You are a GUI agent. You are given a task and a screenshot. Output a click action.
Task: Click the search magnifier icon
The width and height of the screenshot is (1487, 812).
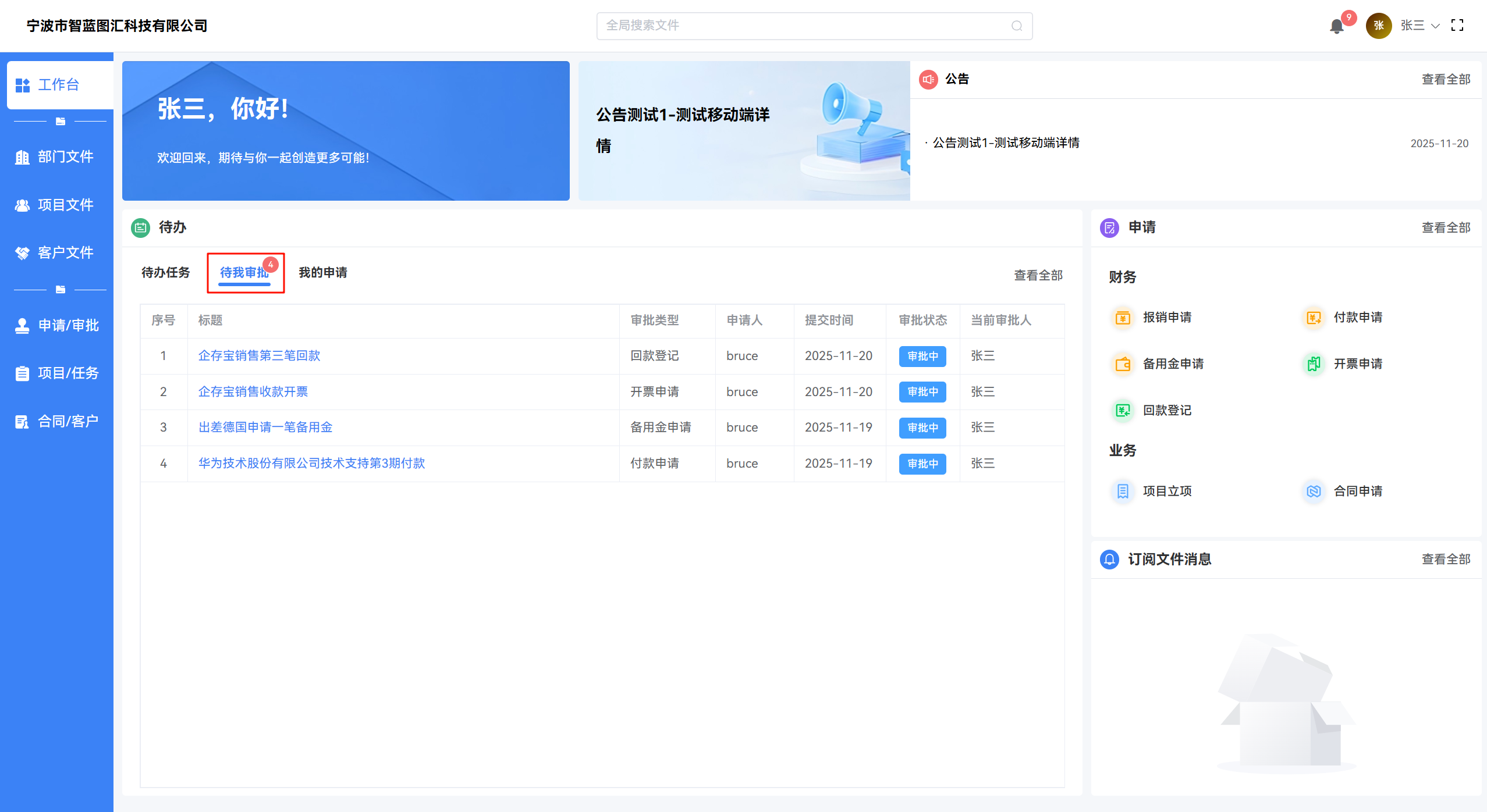(x=1017, y=26)
